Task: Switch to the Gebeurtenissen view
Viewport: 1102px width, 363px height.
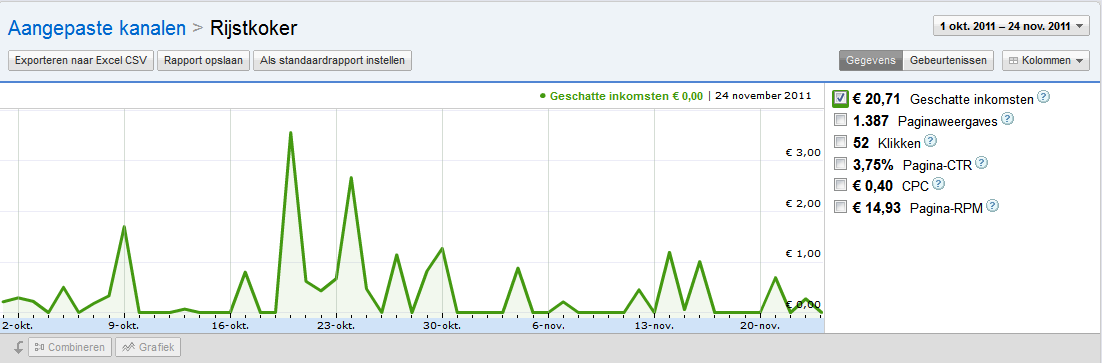Action: pyautogui.click(x=948, y=60)
